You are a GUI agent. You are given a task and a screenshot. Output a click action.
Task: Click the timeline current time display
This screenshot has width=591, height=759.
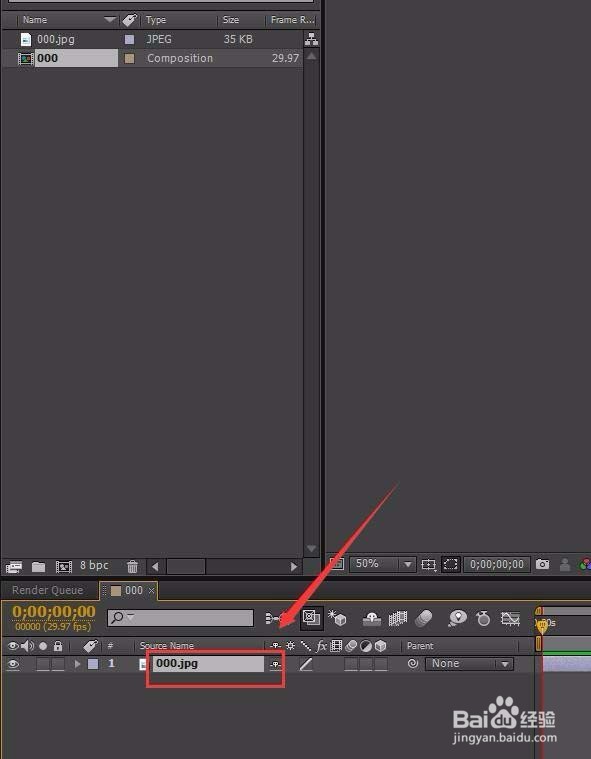[x=54, y=612]
